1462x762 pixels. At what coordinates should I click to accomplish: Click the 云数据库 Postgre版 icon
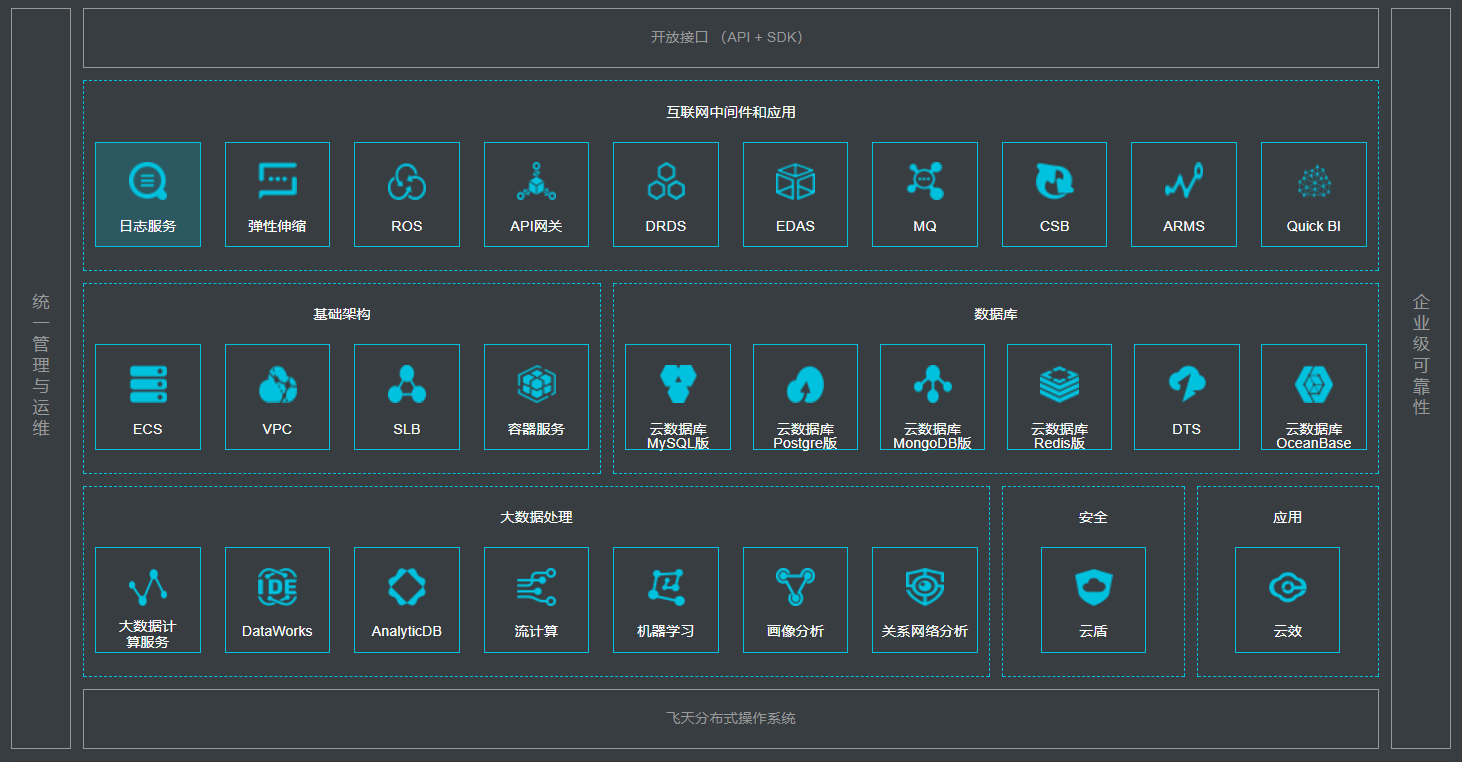click(x=805, y=385)
